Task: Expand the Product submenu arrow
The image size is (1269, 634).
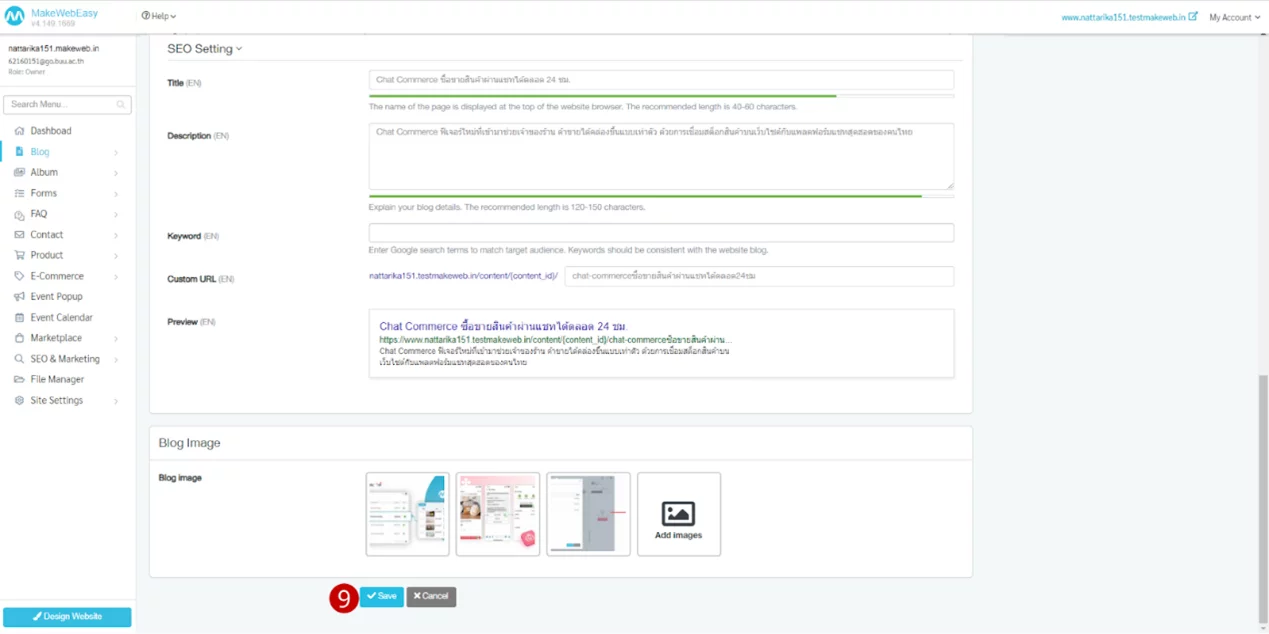Action: click(116, 256)
